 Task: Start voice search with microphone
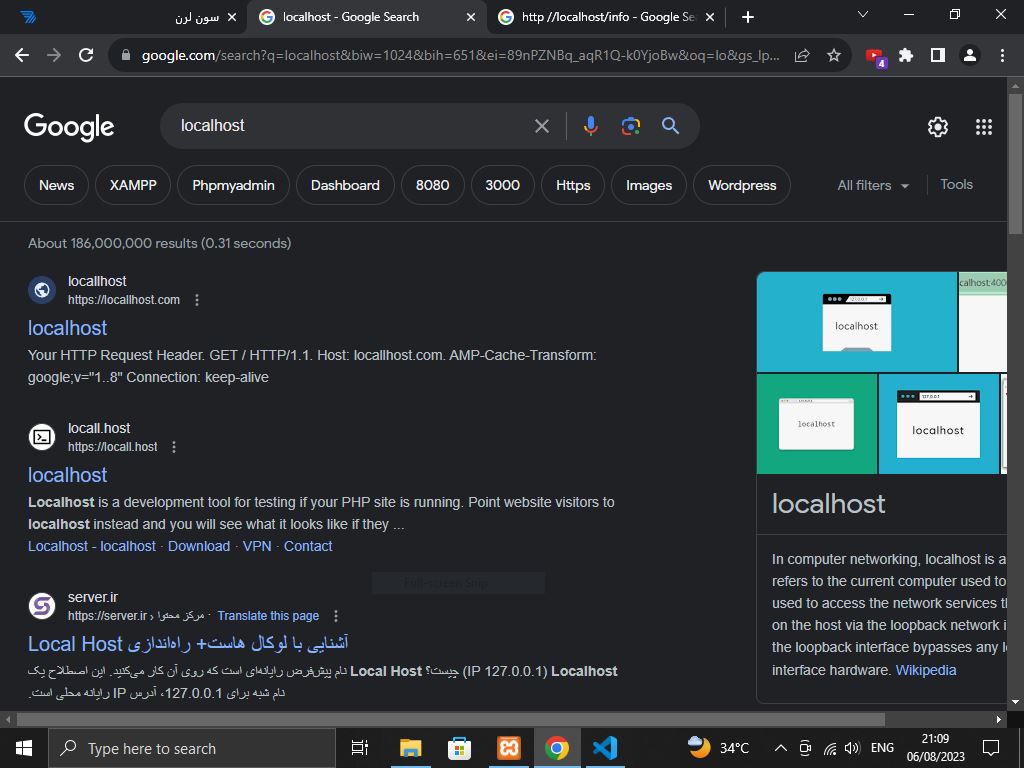pos(590,126)
